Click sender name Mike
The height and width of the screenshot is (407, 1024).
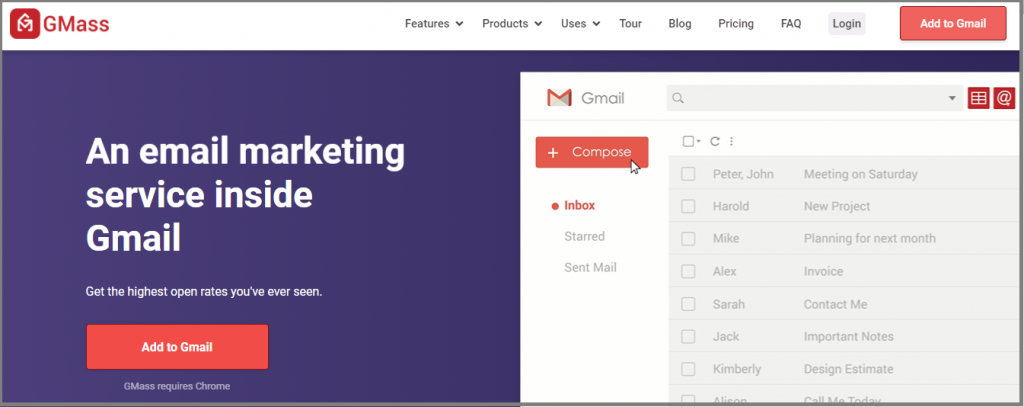pos(726,238)
